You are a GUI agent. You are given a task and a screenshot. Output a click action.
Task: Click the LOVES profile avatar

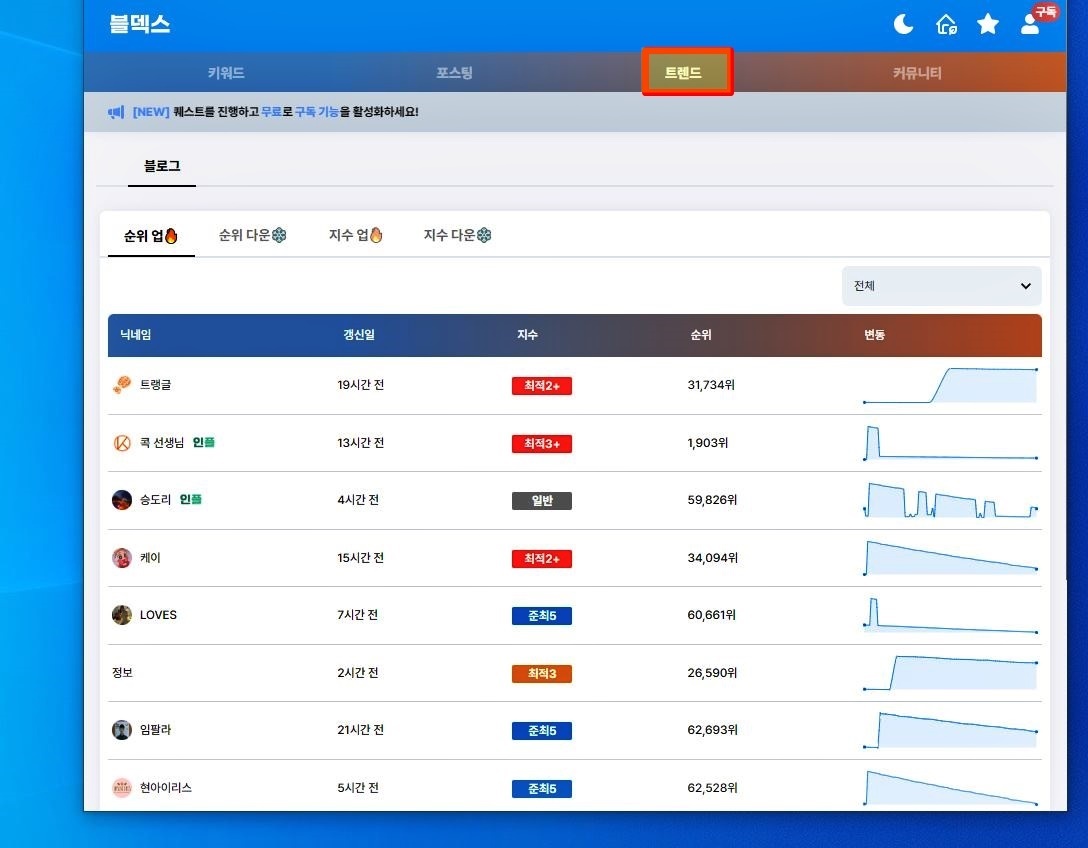pyautogui.click(x=122, y=615)
